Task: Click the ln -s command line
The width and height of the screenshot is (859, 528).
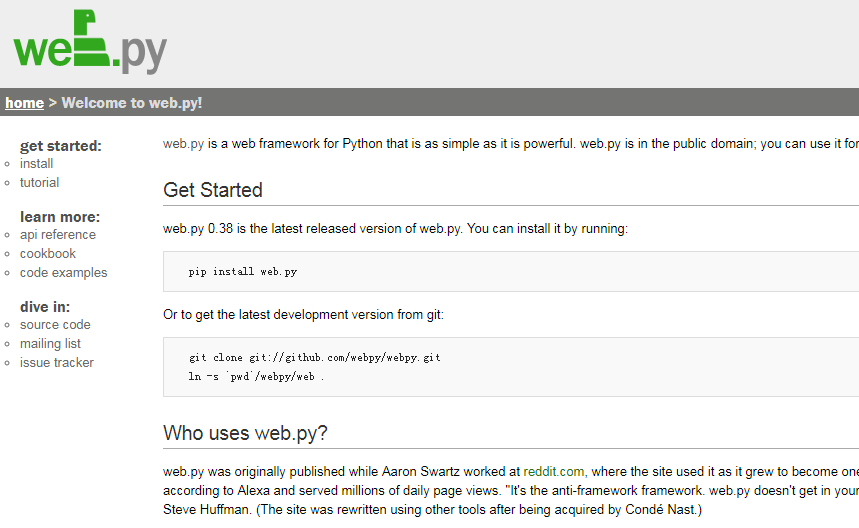Action: pyautogui.click(x=256, y=377)
